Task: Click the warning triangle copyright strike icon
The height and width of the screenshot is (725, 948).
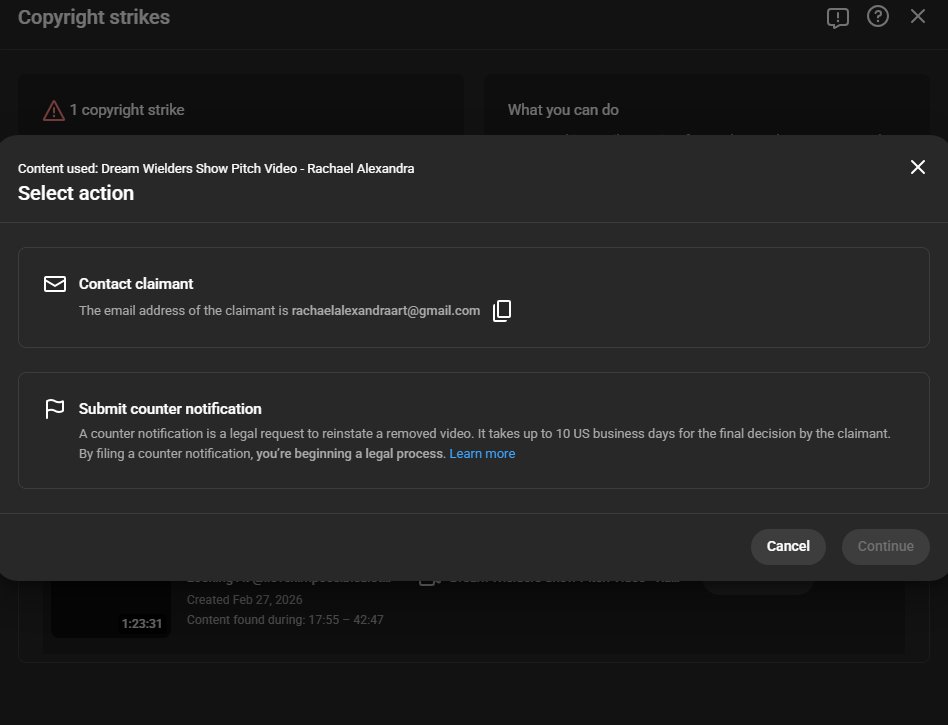Action: (x=54, y=111)
